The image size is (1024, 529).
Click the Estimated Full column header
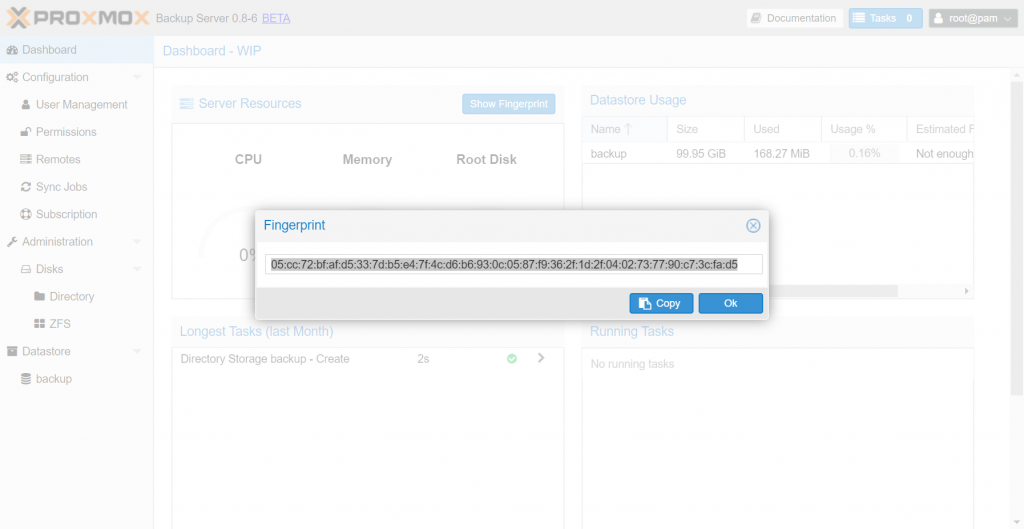[940, 129]
